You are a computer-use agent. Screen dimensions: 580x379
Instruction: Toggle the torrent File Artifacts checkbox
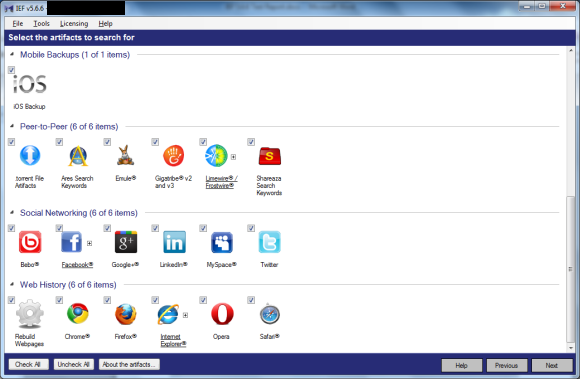(x=11, y=142)
